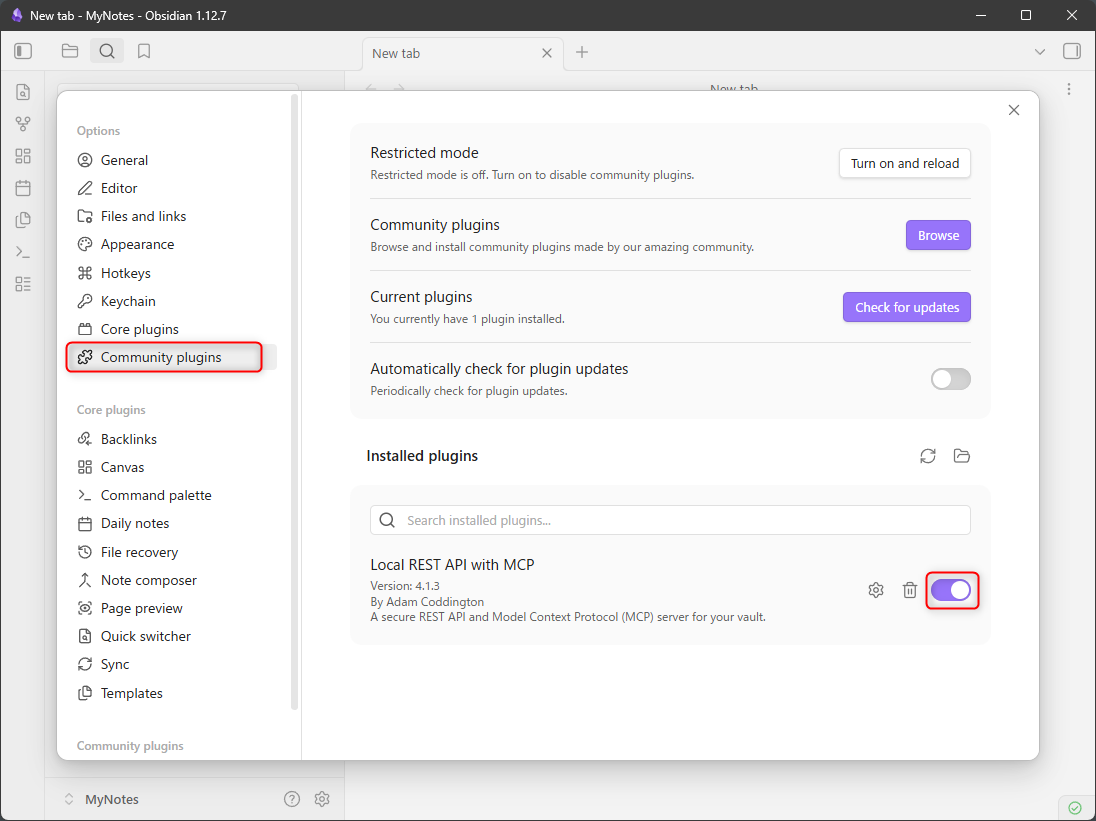Viewport: 1096px width, 821px height.
Task: Close the settings dialog
Action: click(x=1014, y=110)
